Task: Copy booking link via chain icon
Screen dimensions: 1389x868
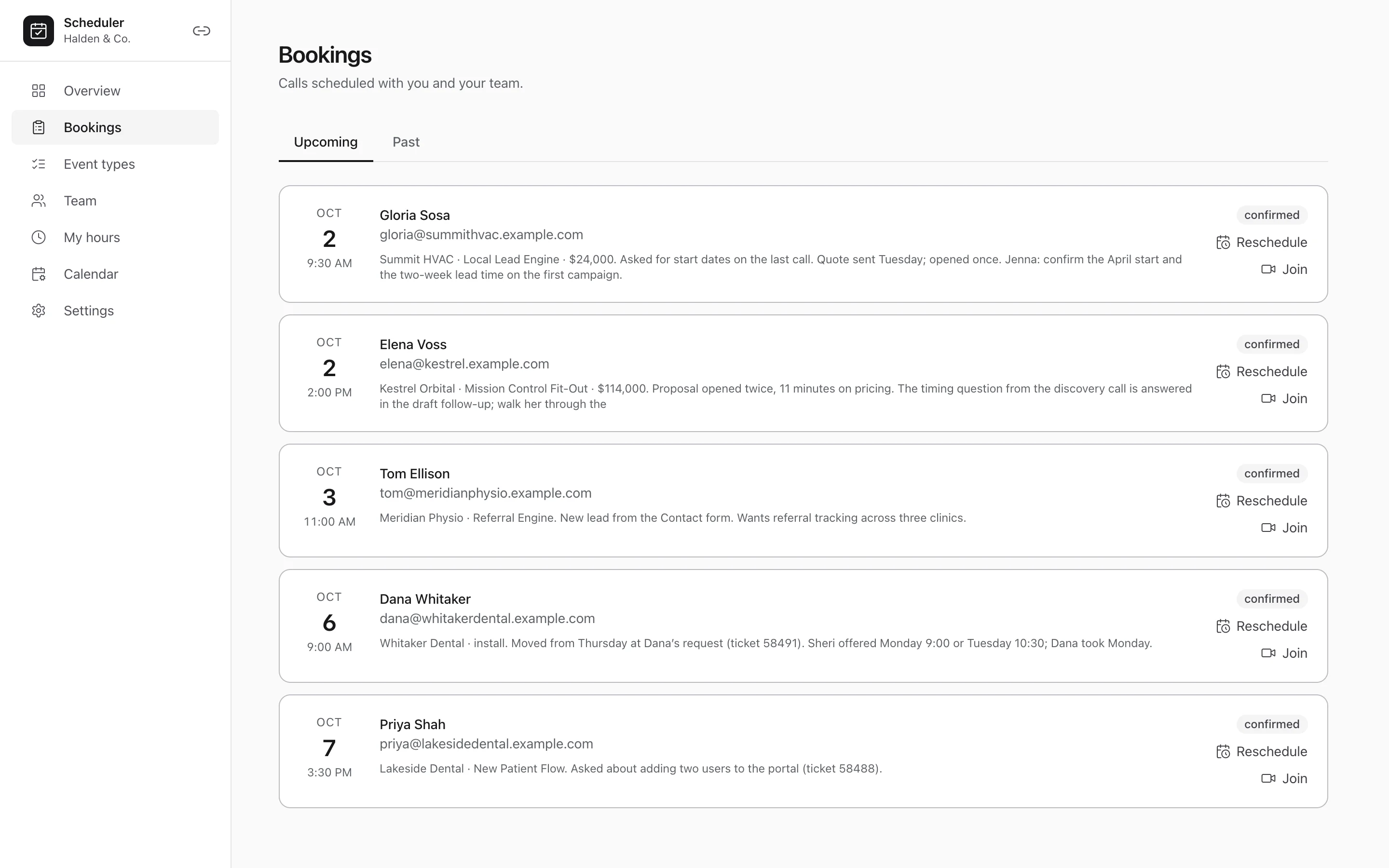Action: tap(202, 31)
